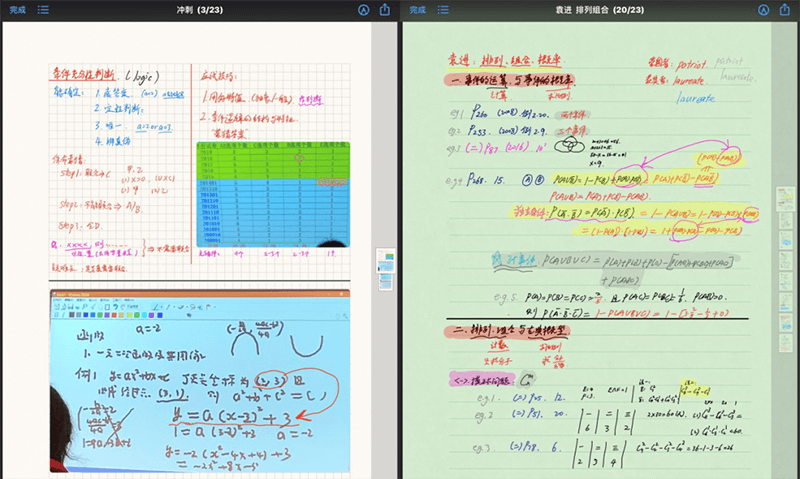
Task: Open the page list icon in 袁进 排列组合 pane
Action: tap(443, 10)
